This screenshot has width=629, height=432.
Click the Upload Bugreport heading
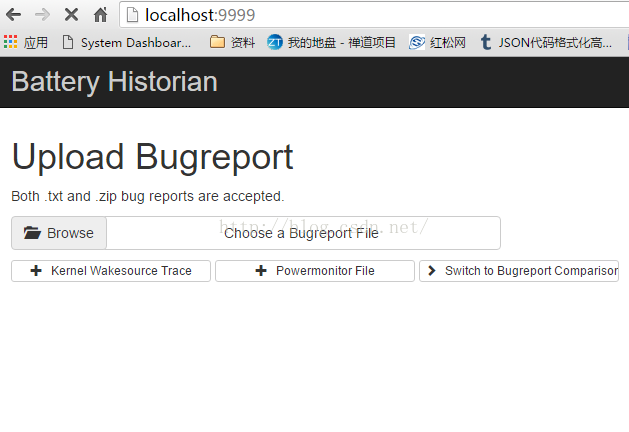(152, 157)
